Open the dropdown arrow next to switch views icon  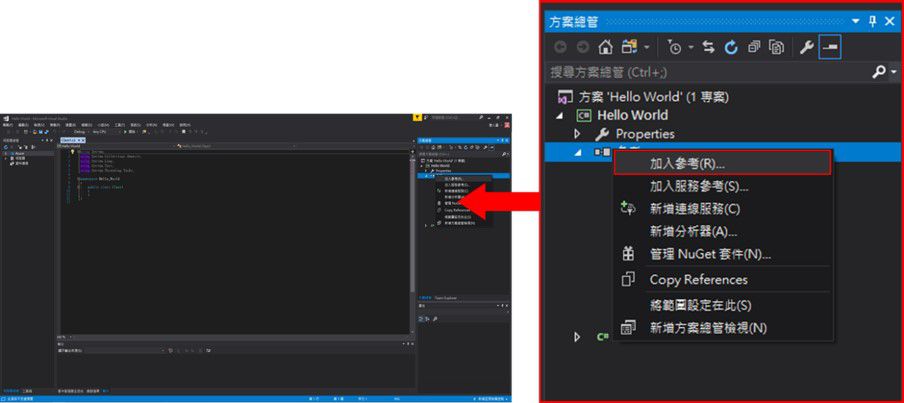(647, 48)
